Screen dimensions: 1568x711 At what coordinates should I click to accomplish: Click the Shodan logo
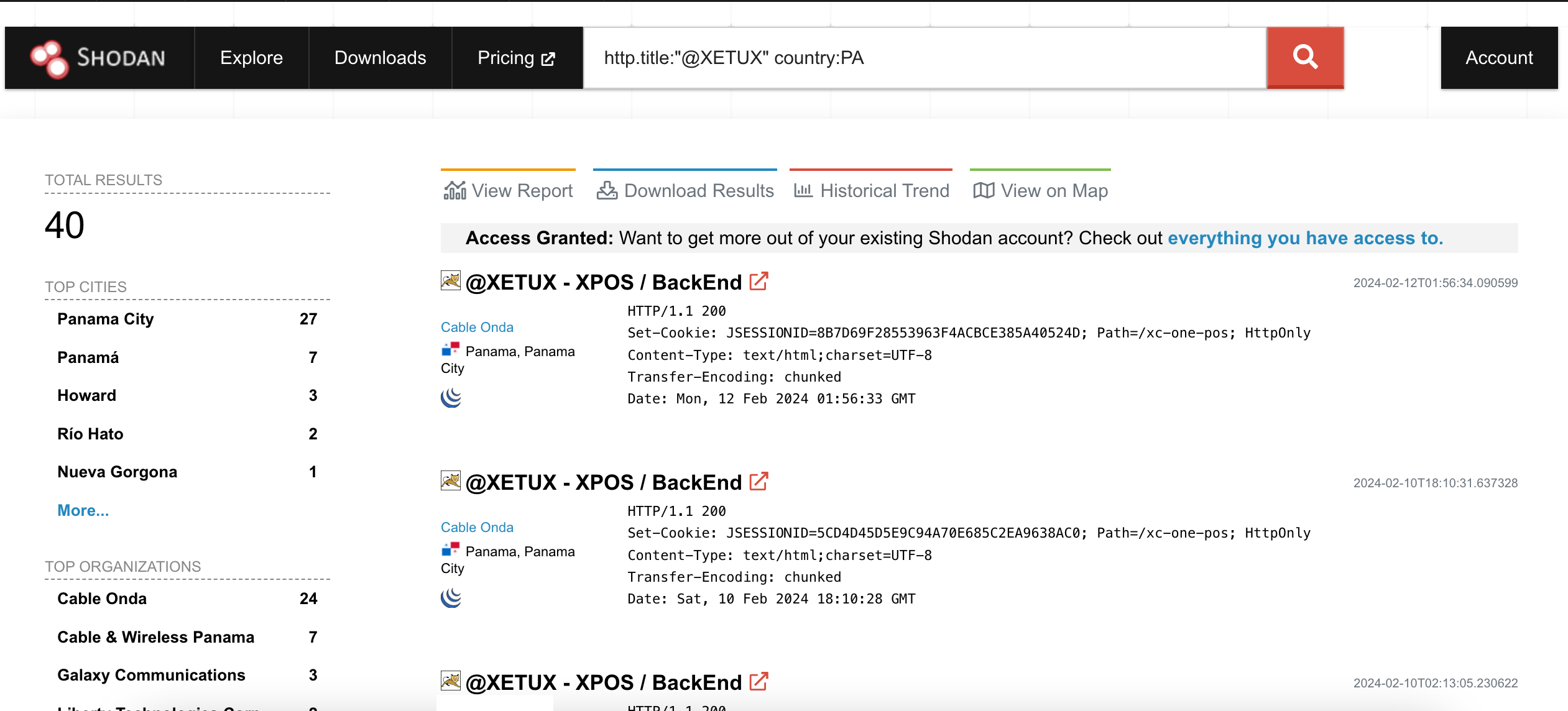click(98, 58)
